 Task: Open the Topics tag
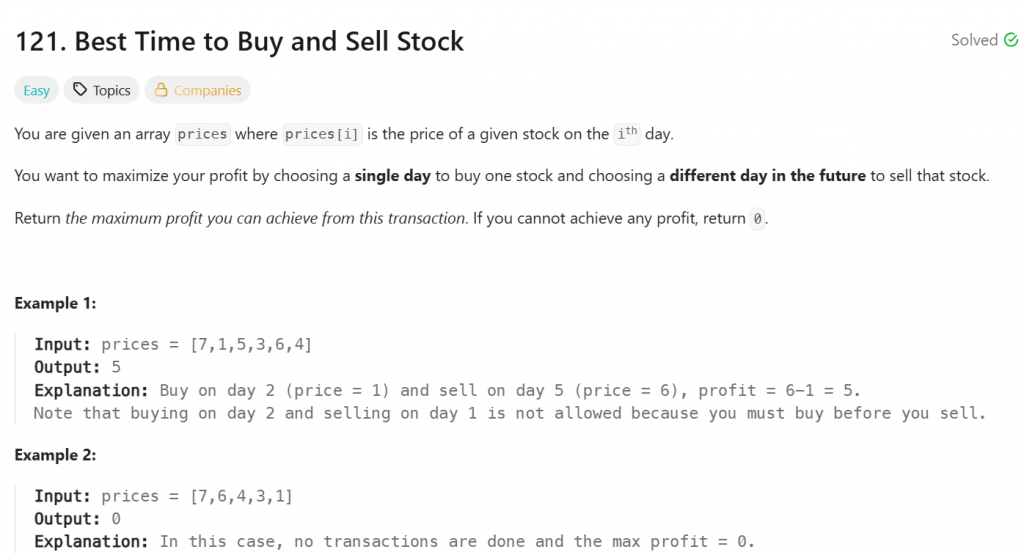pyautogui.click(x=101, y=90)
